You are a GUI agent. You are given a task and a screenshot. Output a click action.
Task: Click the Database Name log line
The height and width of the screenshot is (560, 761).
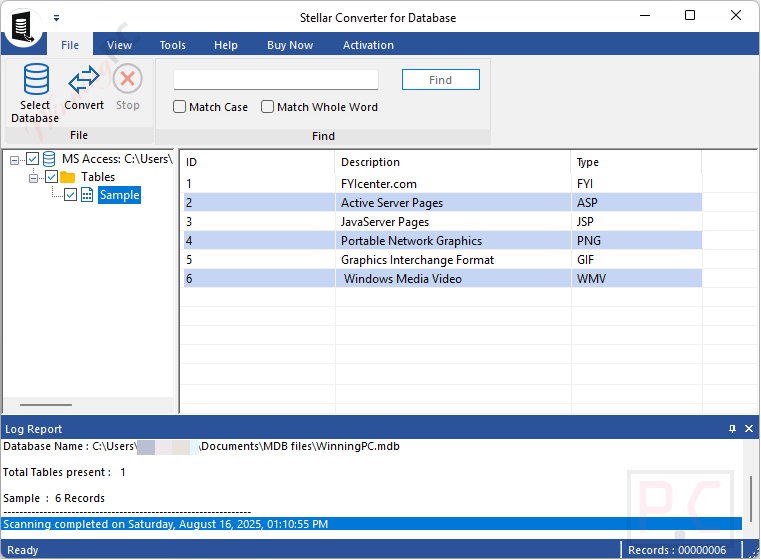201,446
